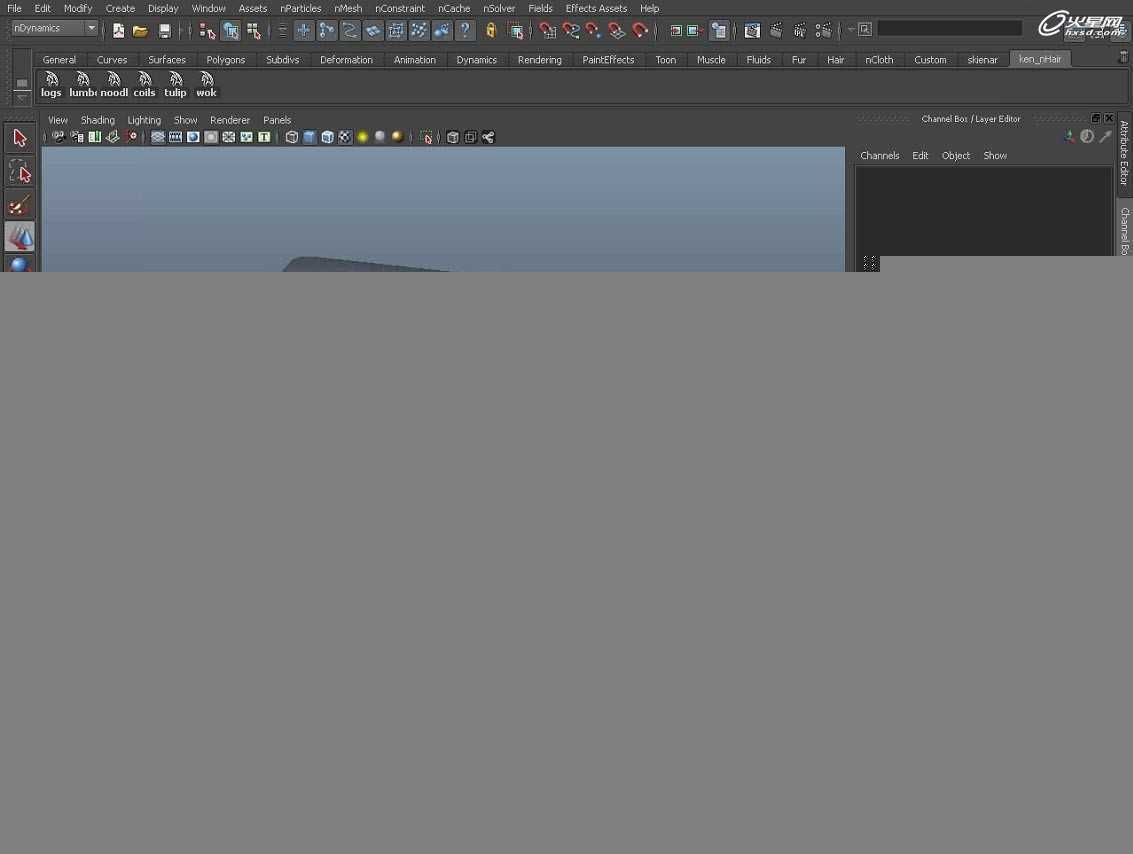Open the File menu
Screen dimensions: 1133x854
(14, 9)
